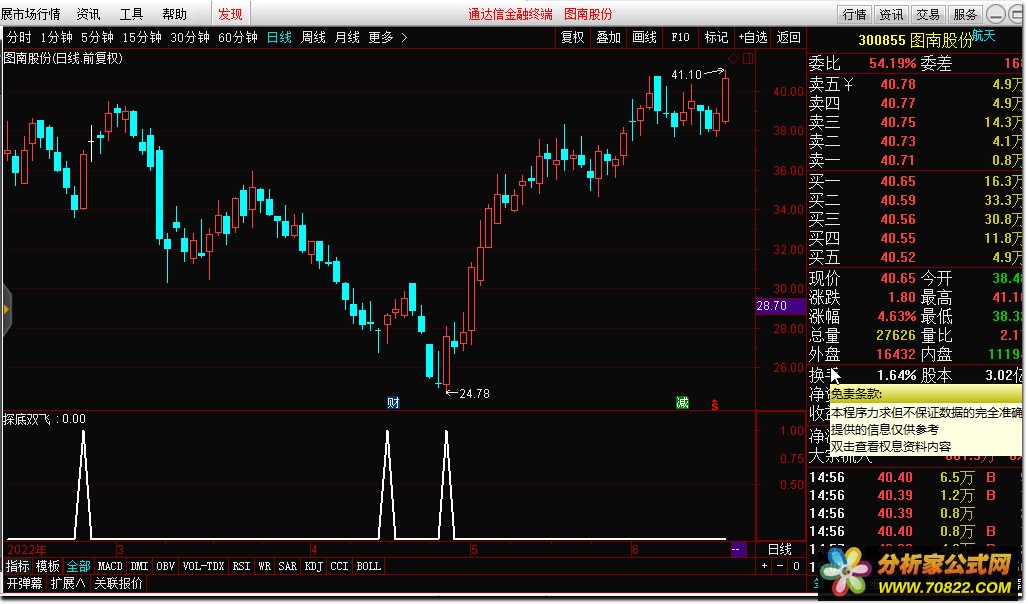Click stock title 300855 图南股份
The height and width of the screenshot is (604, 1028).
coord(915,40)
